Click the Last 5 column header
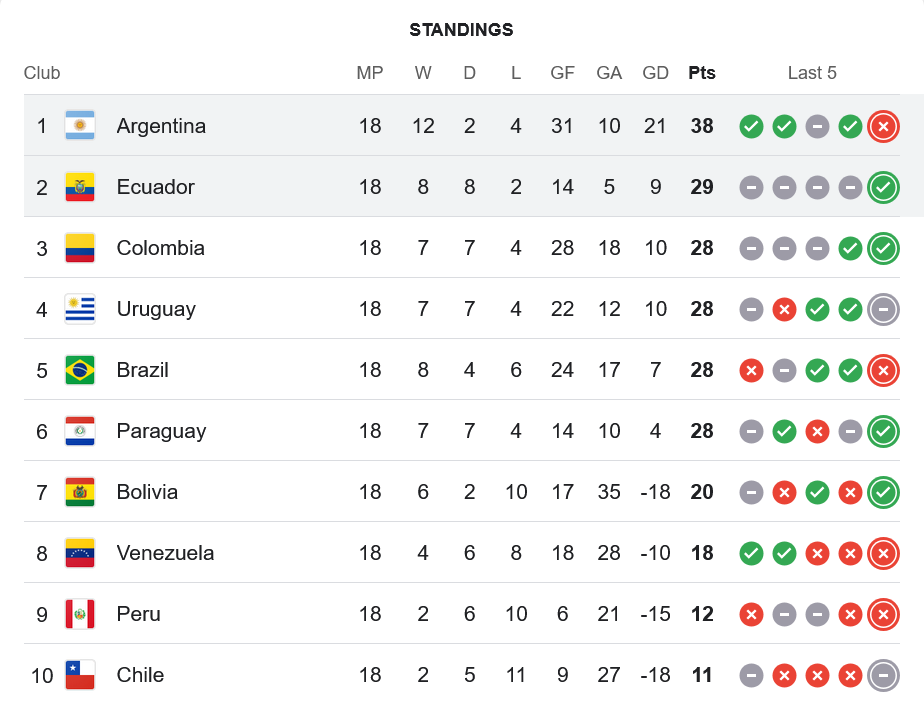Image resolution: width=924 pixels, height=723 pixels. (x=812, y=73)
